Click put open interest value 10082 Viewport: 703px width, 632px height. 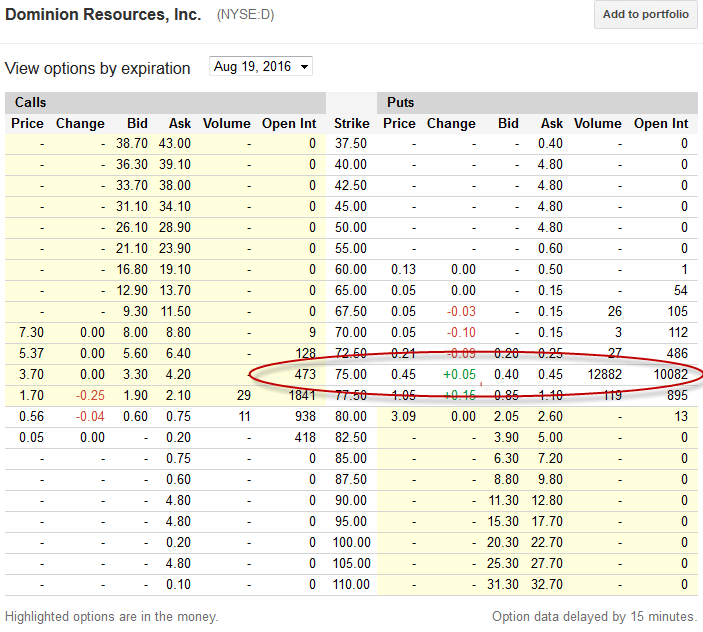click(670, 374)
